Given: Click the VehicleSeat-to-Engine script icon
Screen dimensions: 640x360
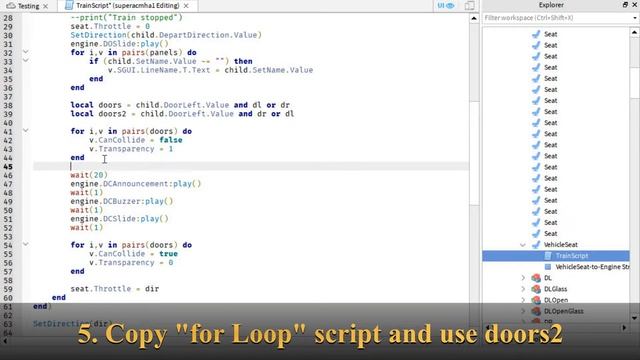Looking at the screenshot, I should pos(548,267).
